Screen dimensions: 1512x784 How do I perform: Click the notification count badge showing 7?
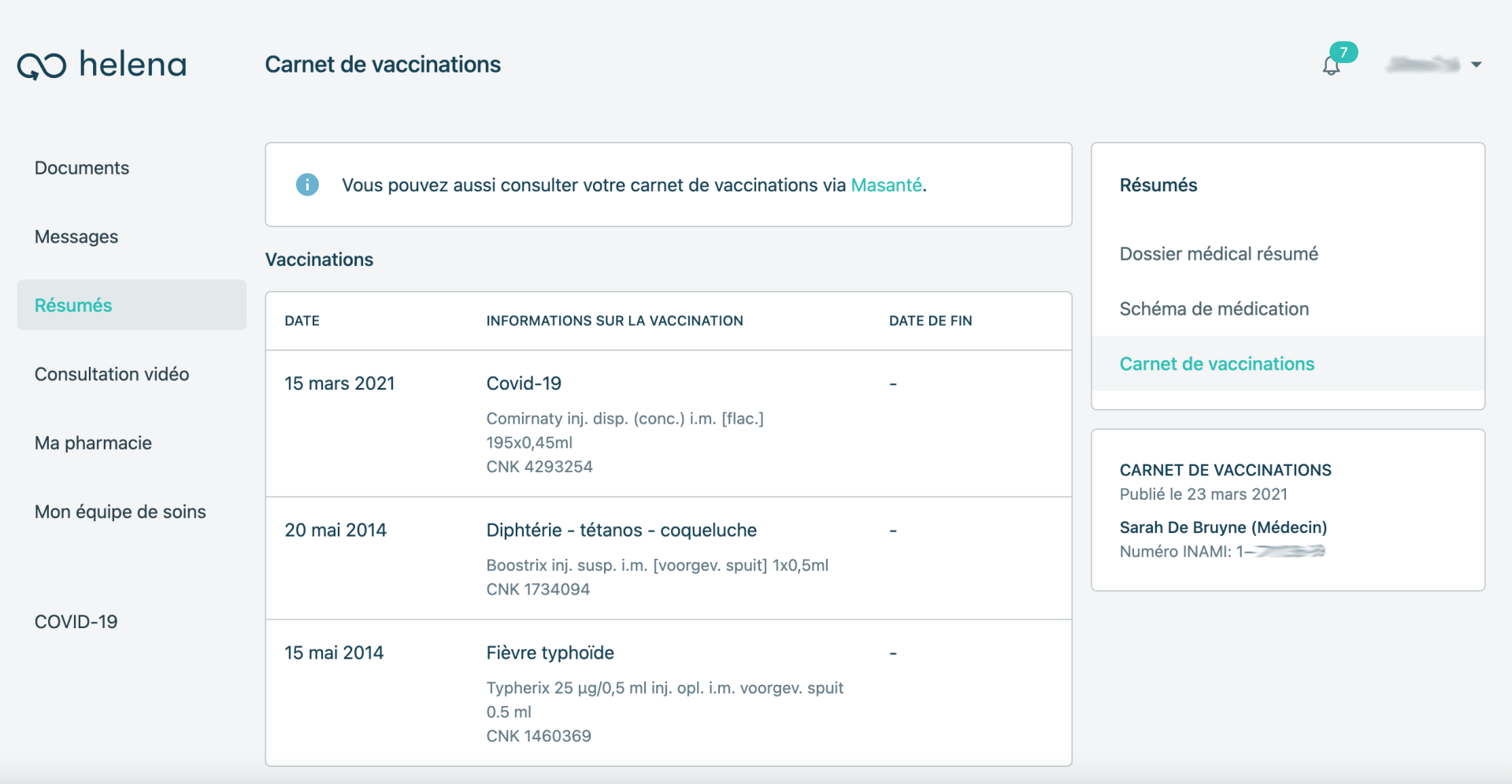click(1343, 52)
